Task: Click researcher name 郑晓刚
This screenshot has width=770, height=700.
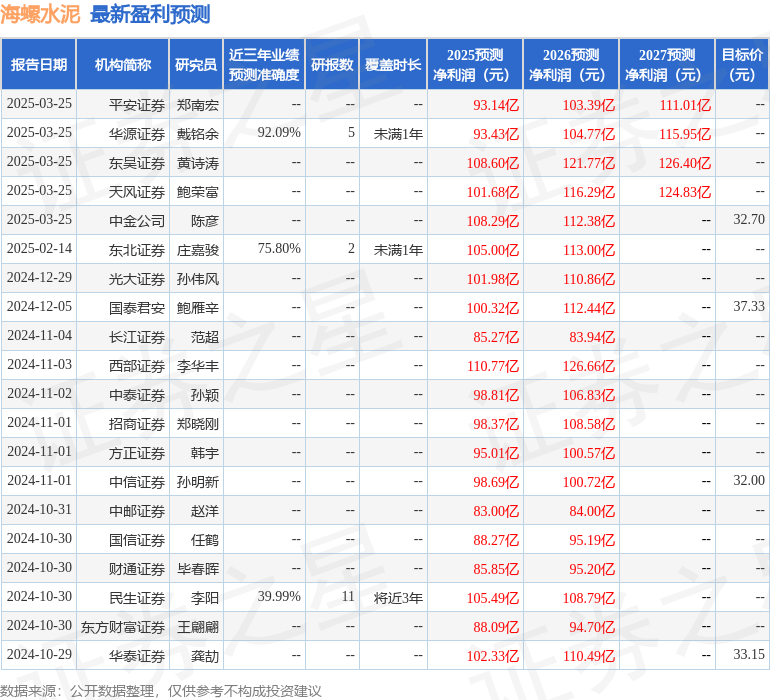Action: [198, 424]
